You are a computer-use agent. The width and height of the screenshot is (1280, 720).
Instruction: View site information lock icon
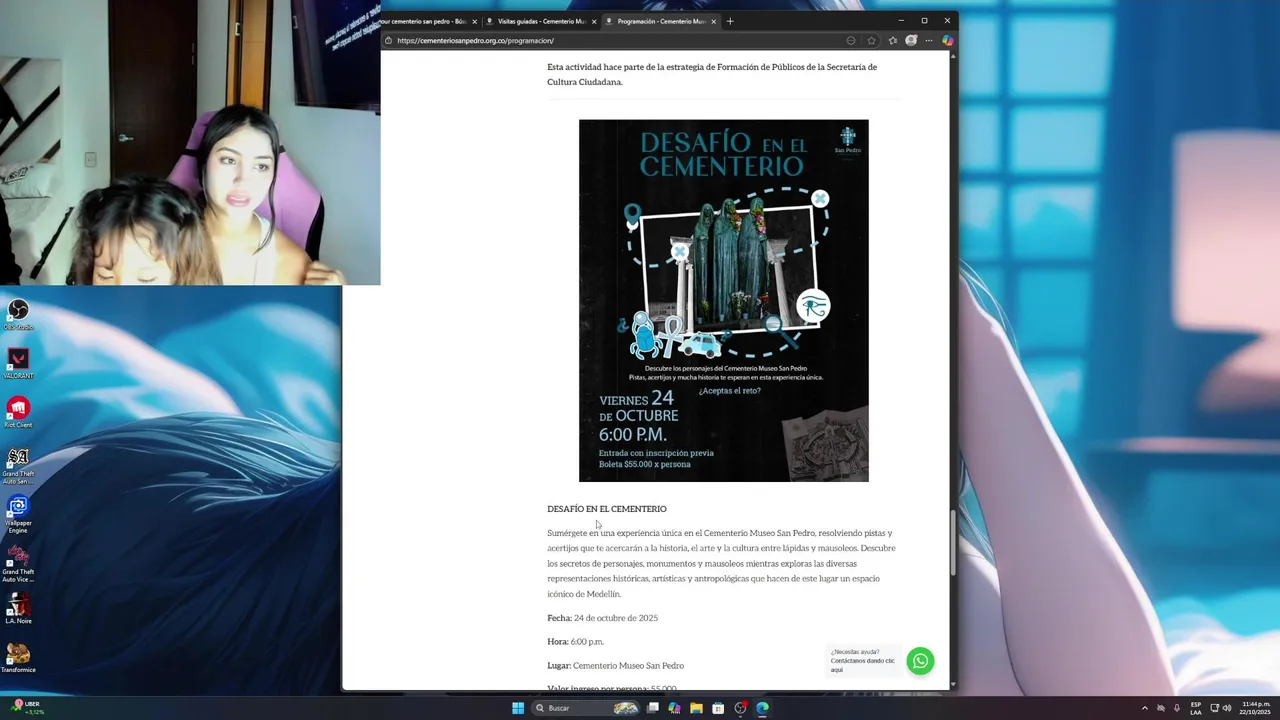coord(388,41)
